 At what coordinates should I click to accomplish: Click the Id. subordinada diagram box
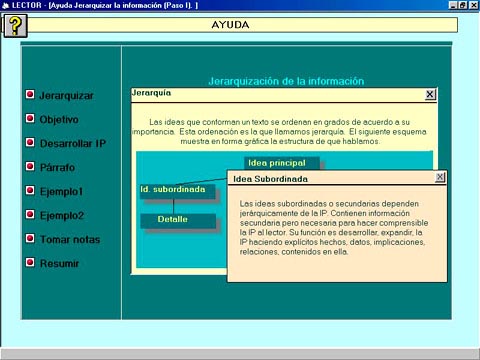click(177, 191)
